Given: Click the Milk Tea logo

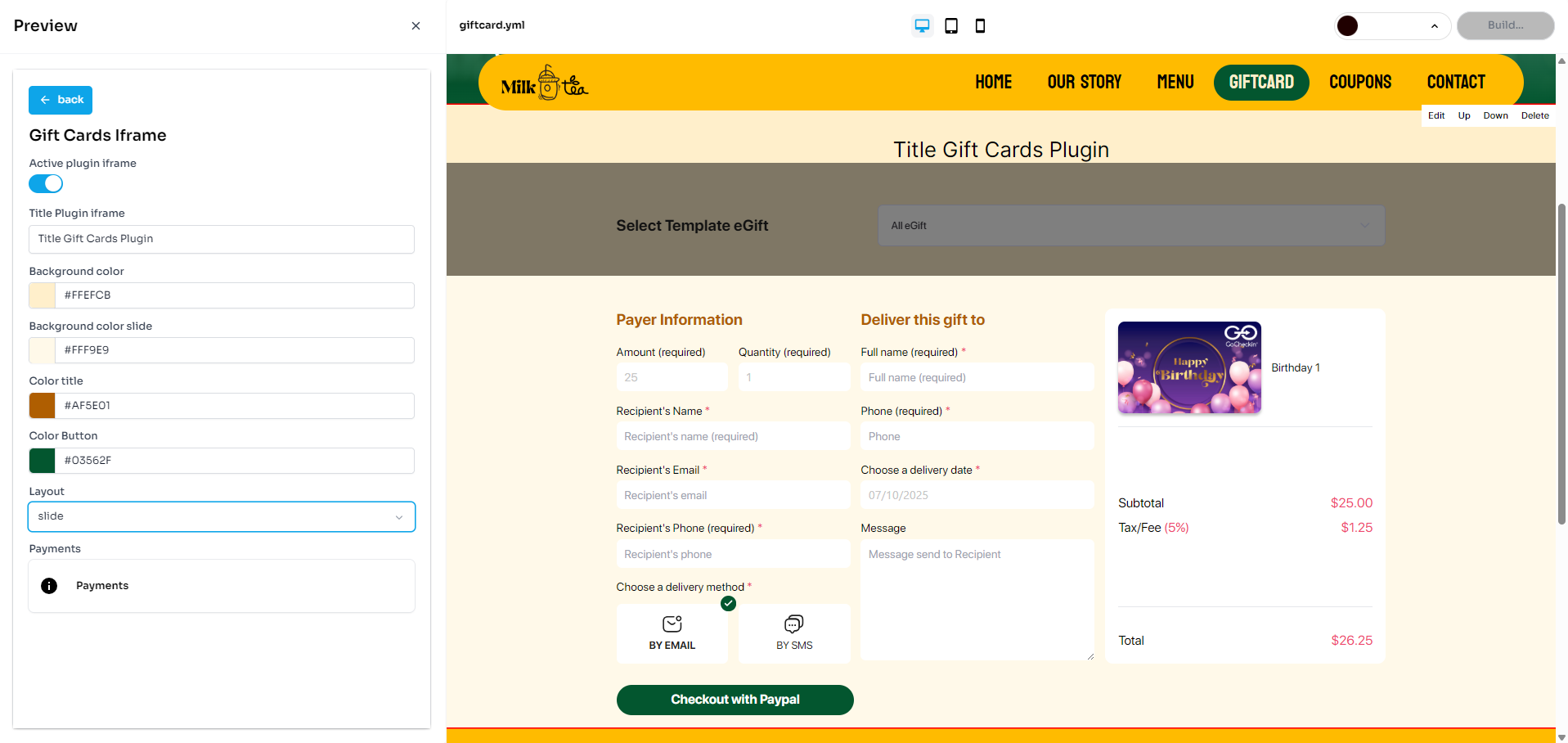Looking at the screenshot, I should tap(544, 83).
